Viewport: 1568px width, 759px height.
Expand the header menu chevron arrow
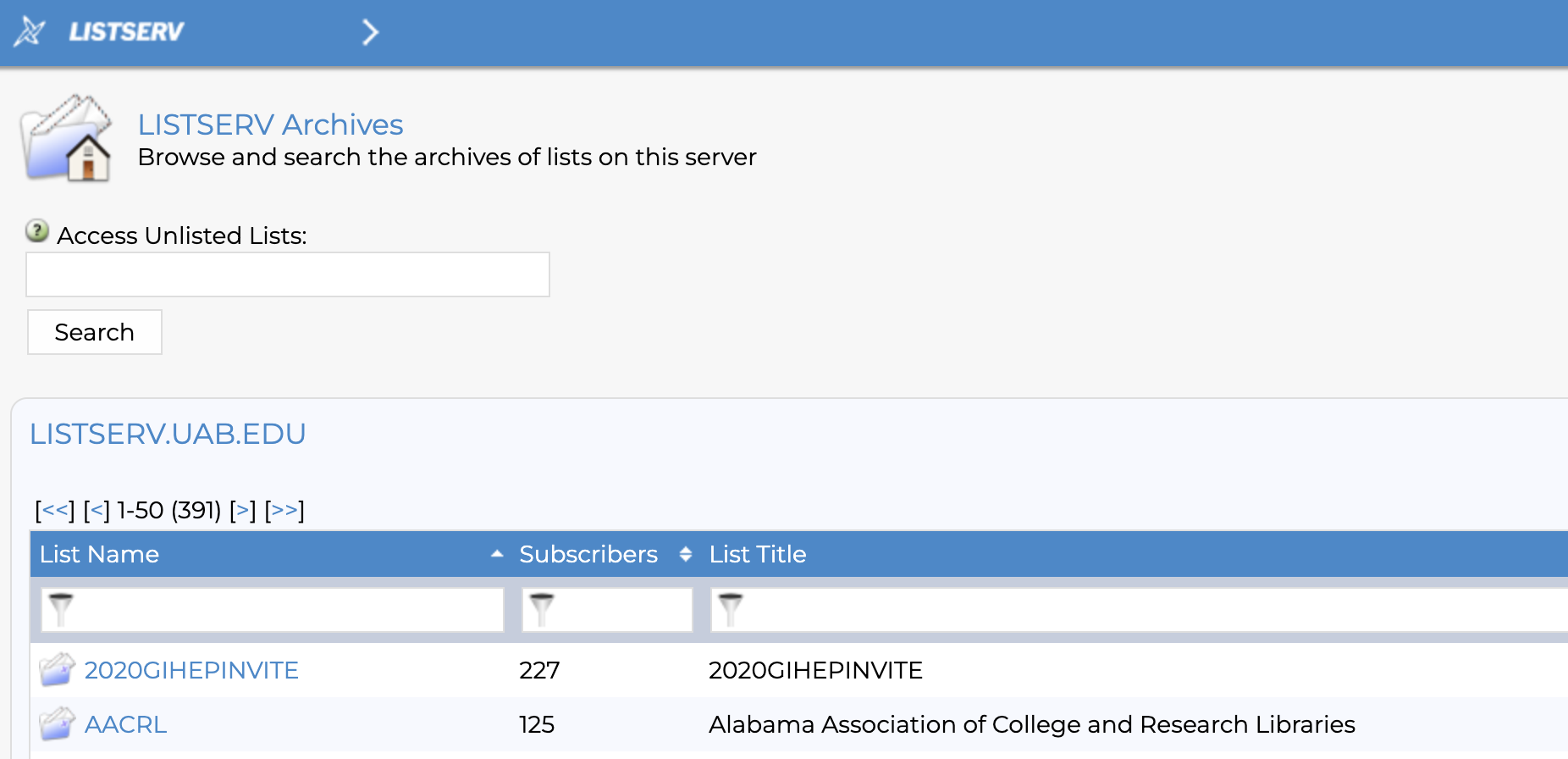point(370,32)
